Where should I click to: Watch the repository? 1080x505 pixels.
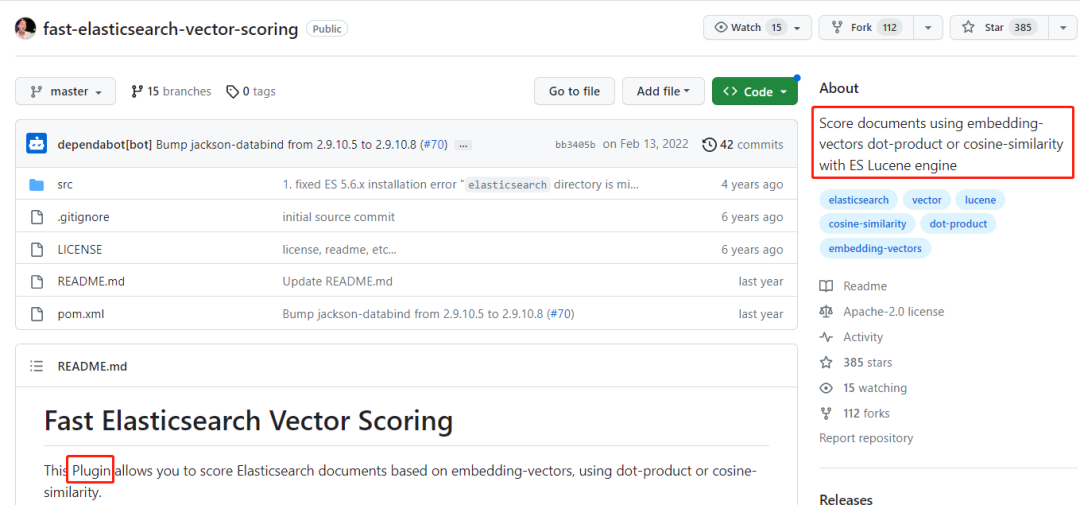point(746,28)
